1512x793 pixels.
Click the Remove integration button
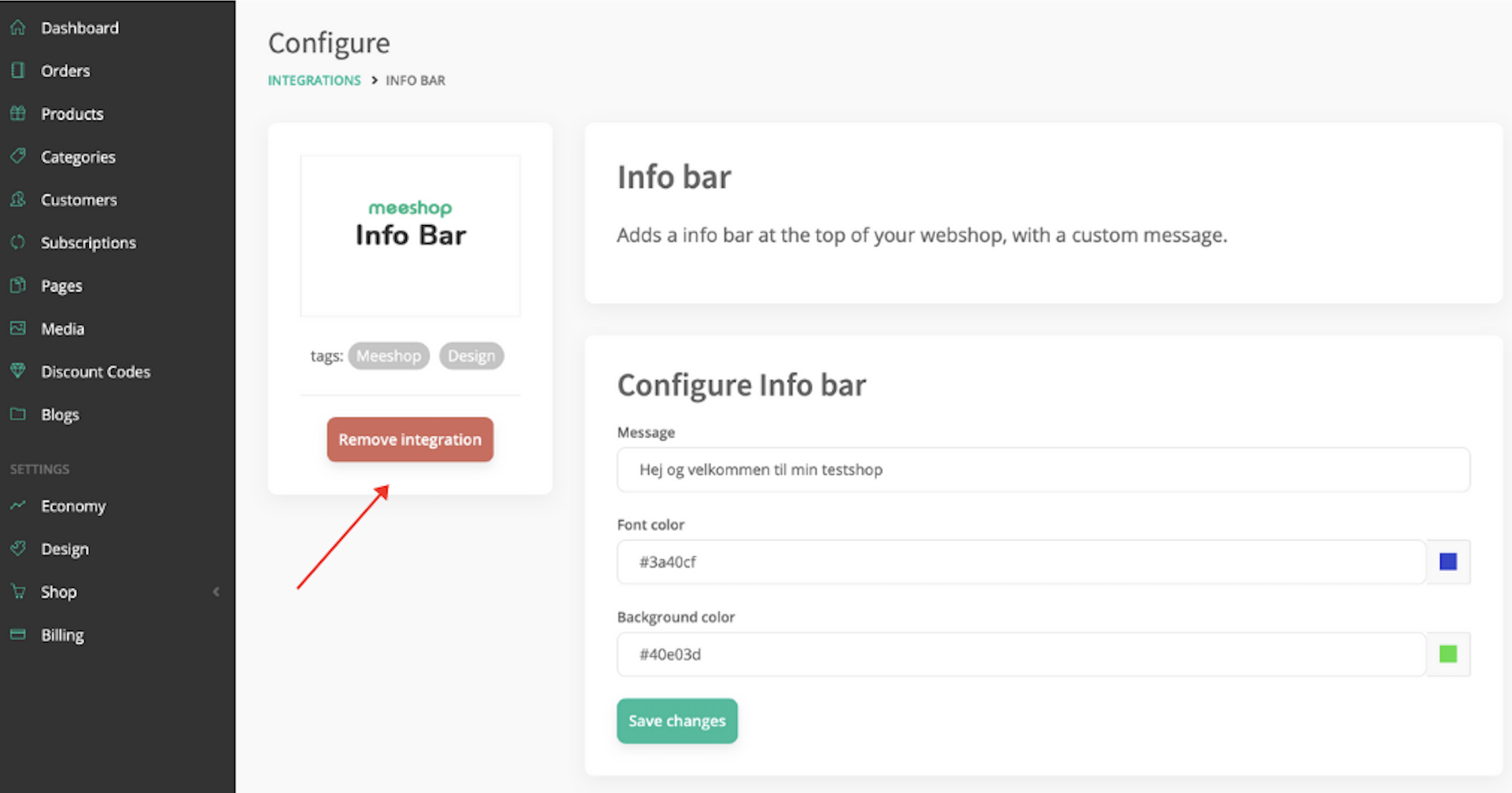coord(410,439)
